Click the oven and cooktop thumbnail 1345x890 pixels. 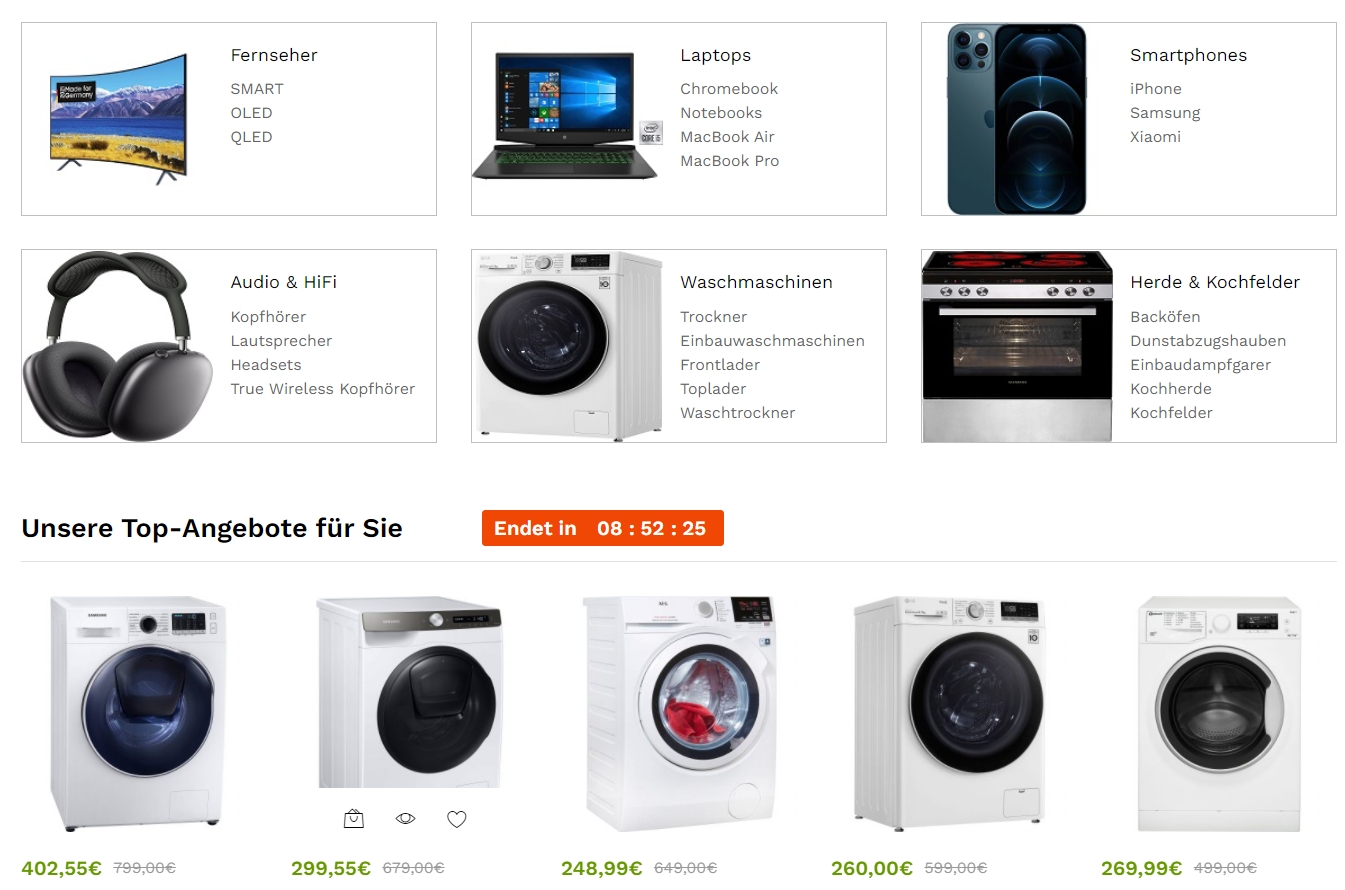1017,346
